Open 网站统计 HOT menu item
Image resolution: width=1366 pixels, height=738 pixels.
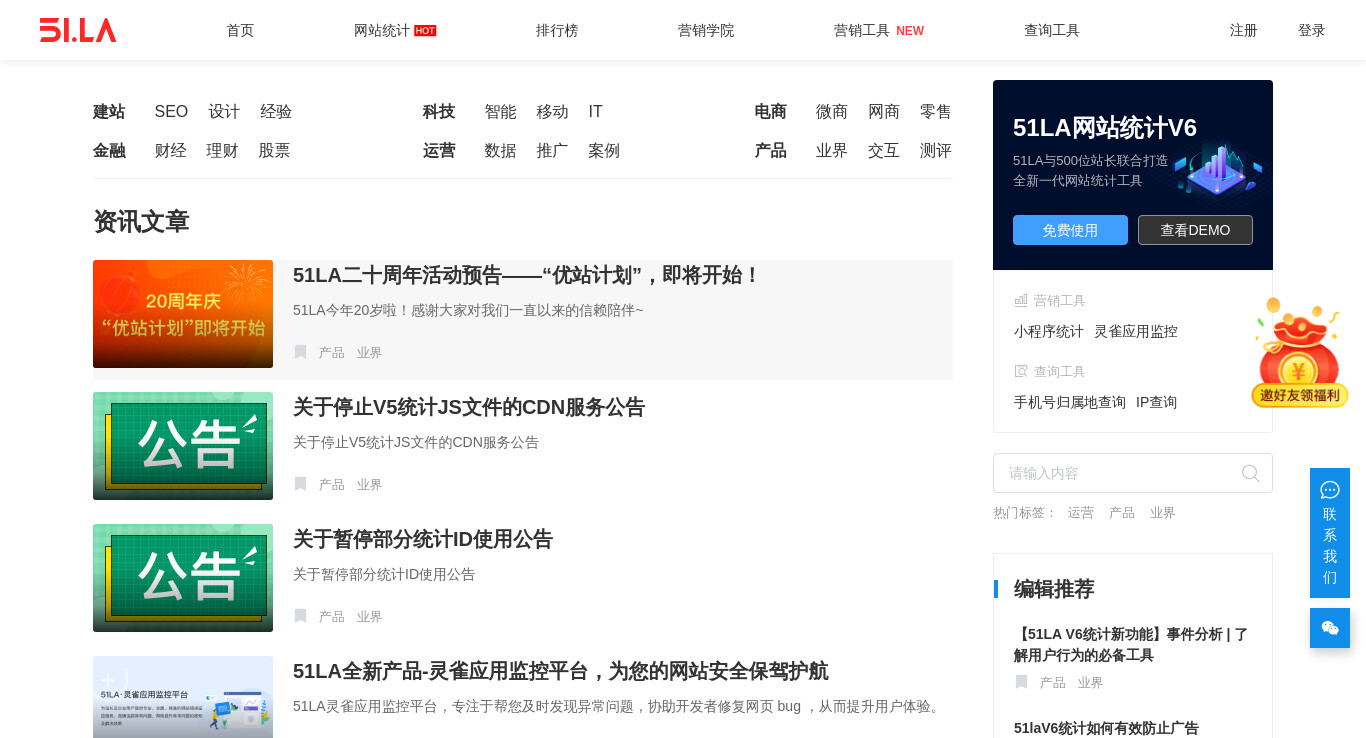395,30
